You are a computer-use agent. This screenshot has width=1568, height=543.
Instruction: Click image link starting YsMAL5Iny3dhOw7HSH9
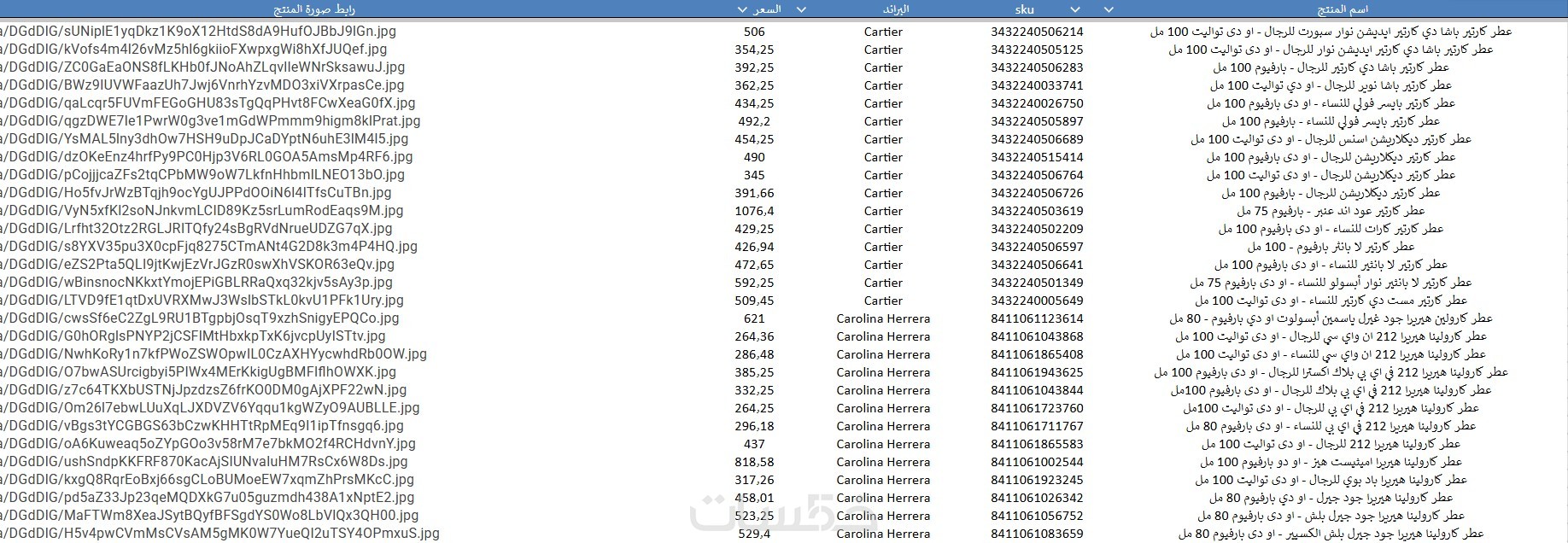pyautogui.click(x=204, y=139)
